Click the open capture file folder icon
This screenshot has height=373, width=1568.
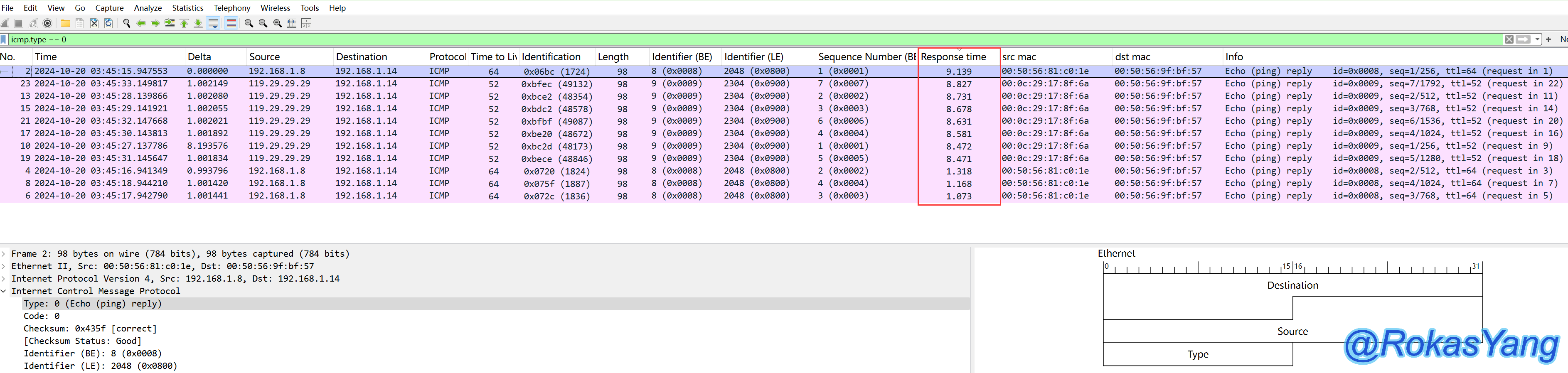point(65,23)
